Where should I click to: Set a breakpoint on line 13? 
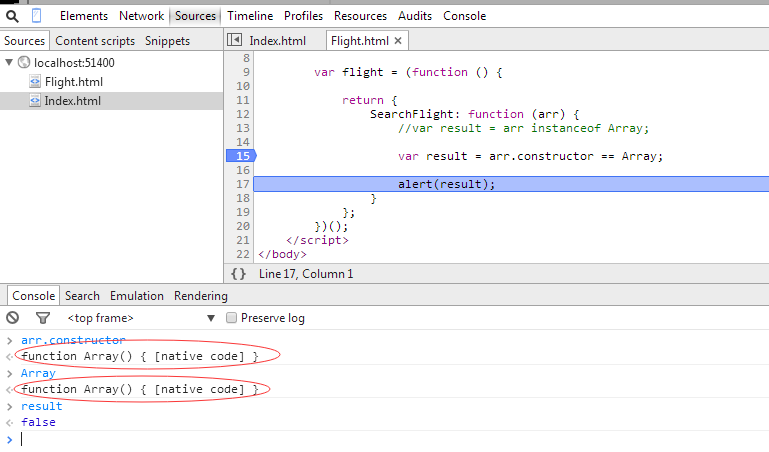tap(243, 128)
